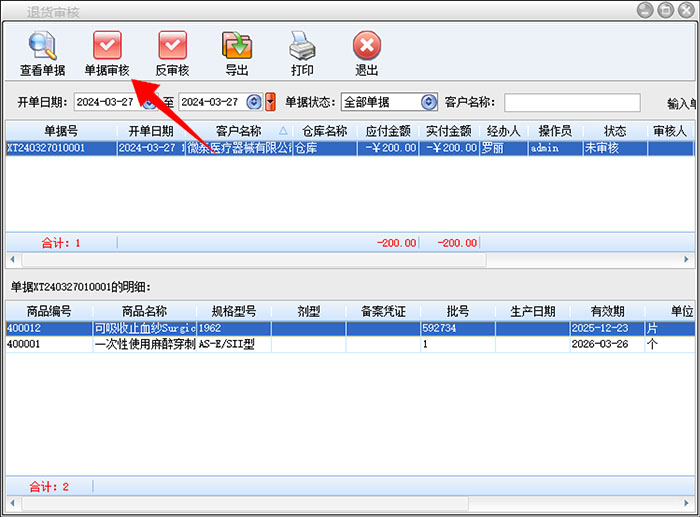Click the upper table horizontal scrollbar
Screen dimensions: 700x517
tap(250, 259)
